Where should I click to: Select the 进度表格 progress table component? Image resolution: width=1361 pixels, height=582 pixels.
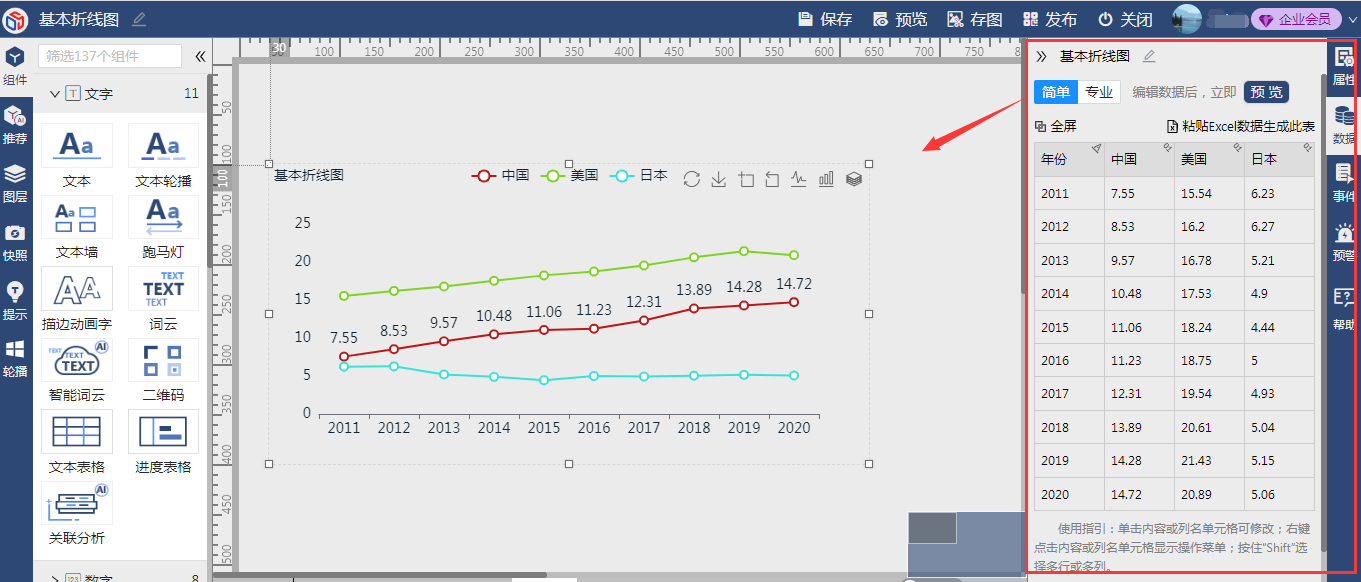[x=163, y=442]
